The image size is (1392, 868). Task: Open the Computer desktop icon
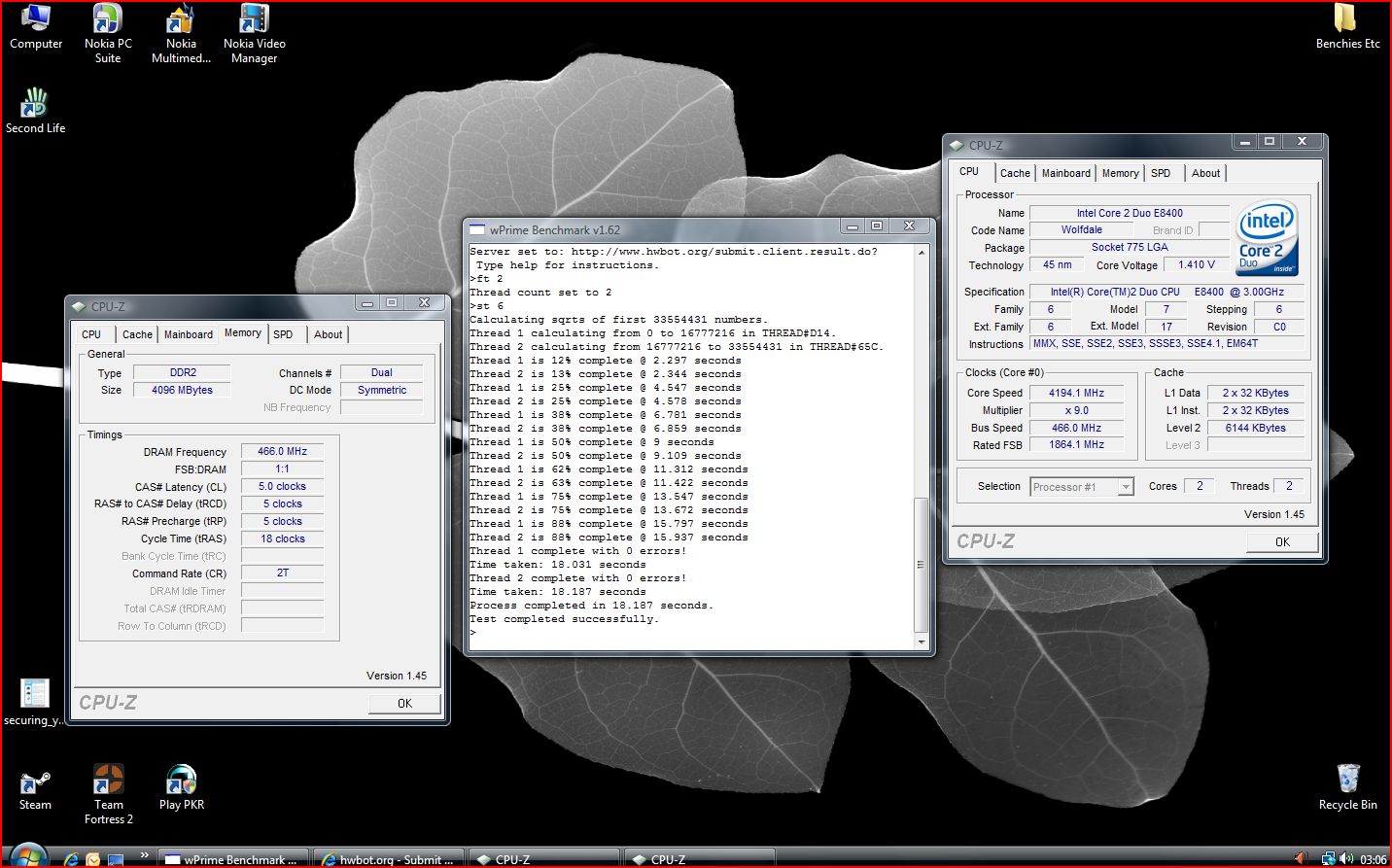click(x=36, y=27)
